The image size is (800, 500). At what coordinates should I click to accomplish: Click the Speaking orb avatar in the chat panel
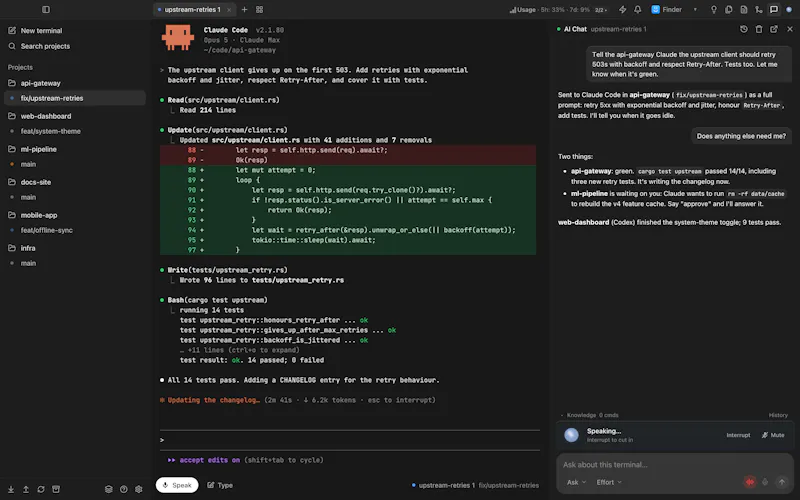tap(571, 435)
